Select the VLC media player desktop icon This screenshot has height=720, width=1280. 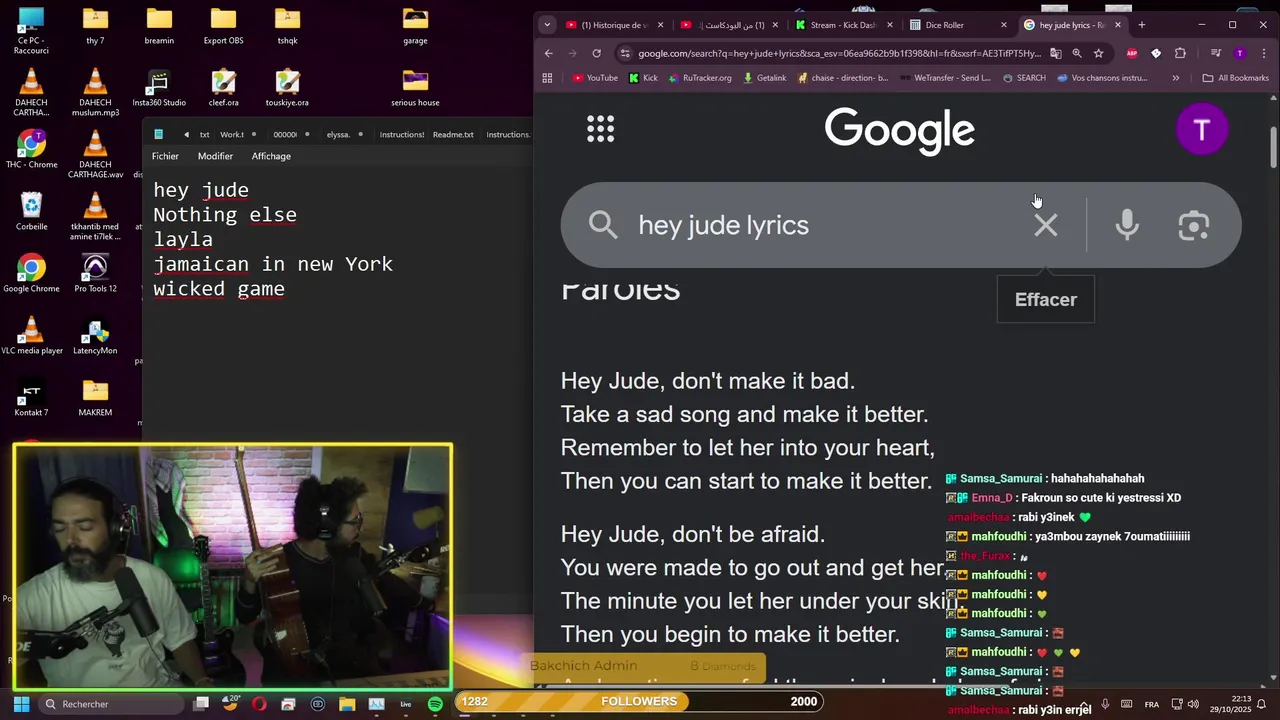pyautogui.click(x=31, y=335)
